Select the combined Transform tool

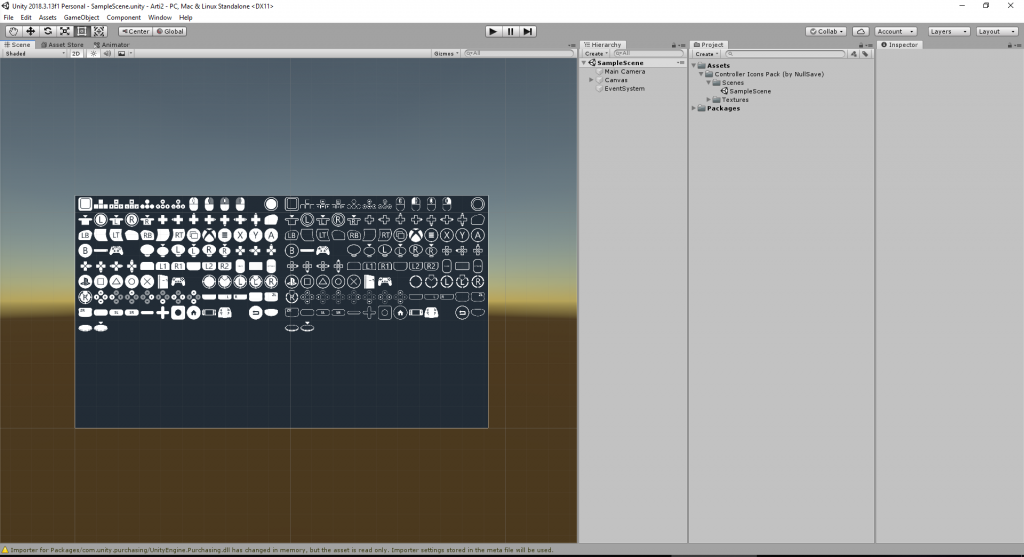coord(99,31)
